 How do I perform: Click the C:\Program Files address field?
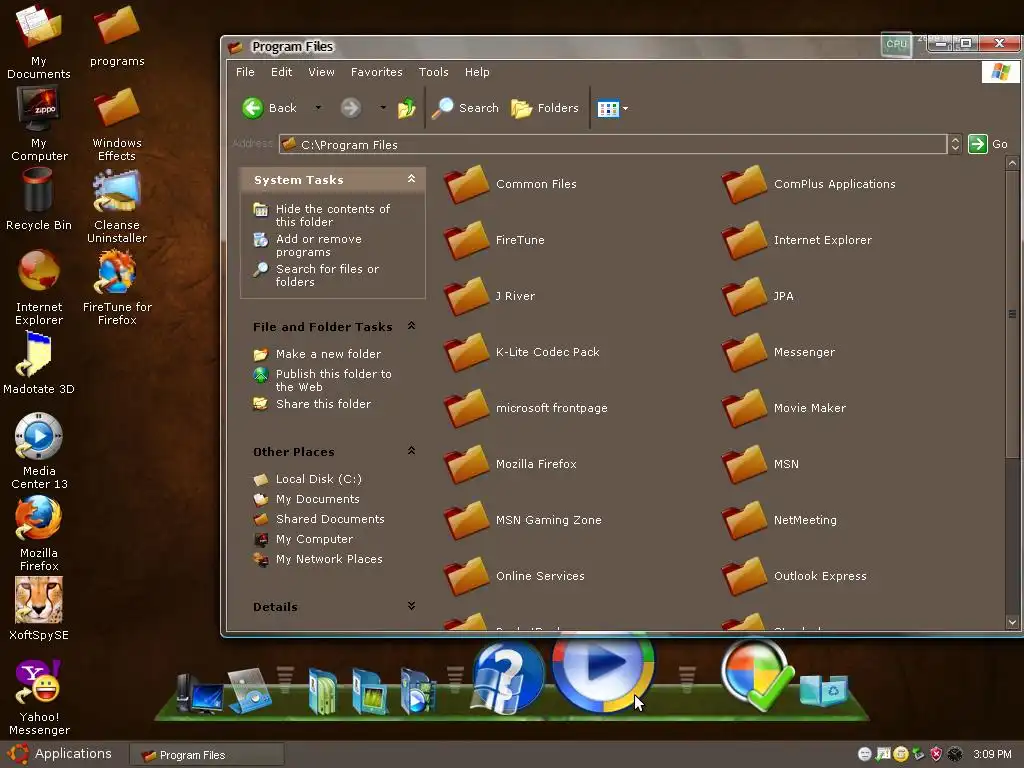613,144
